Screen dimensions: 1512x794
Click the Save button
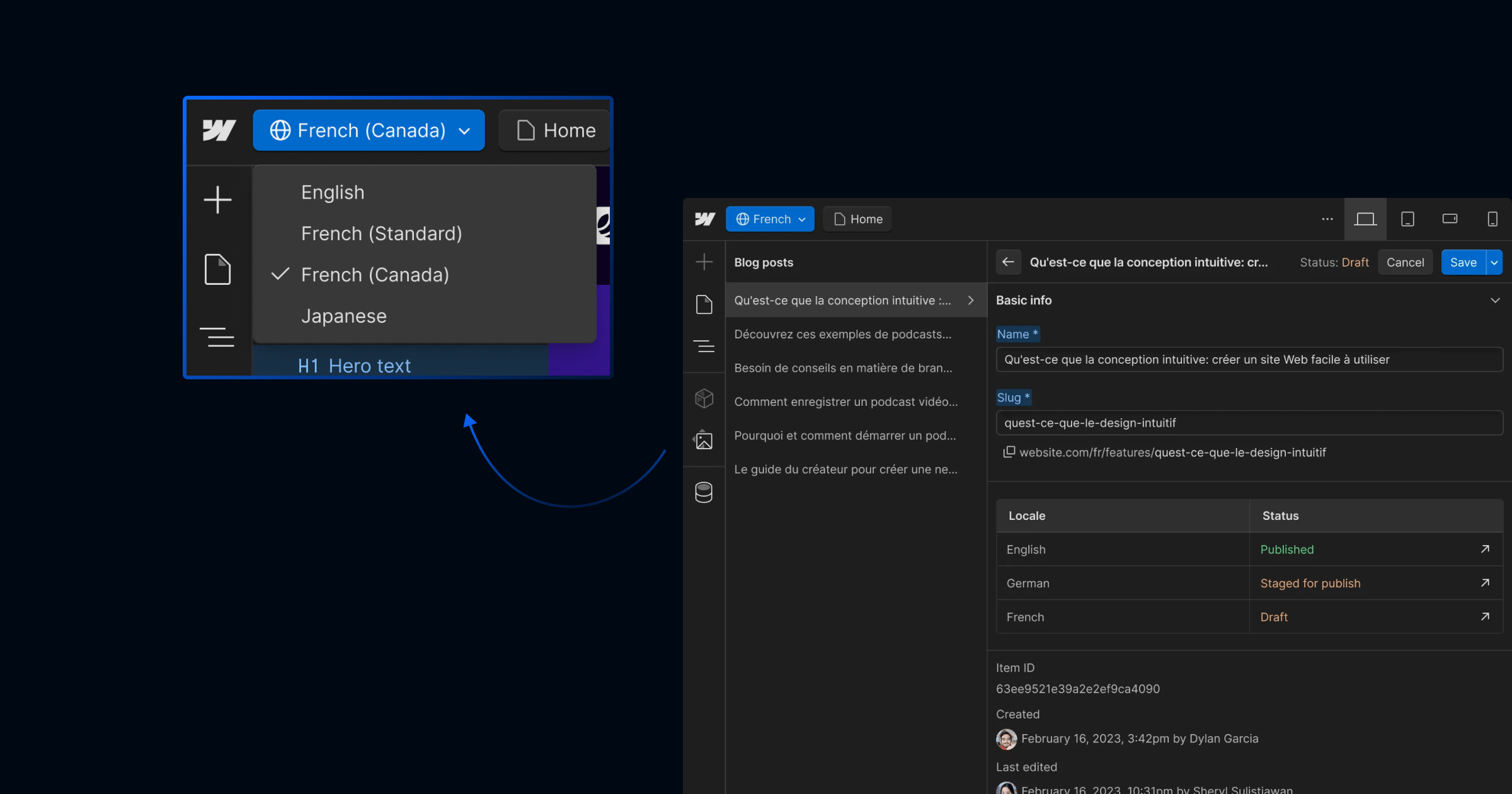pyautogui.click(x=1463, y=263)
